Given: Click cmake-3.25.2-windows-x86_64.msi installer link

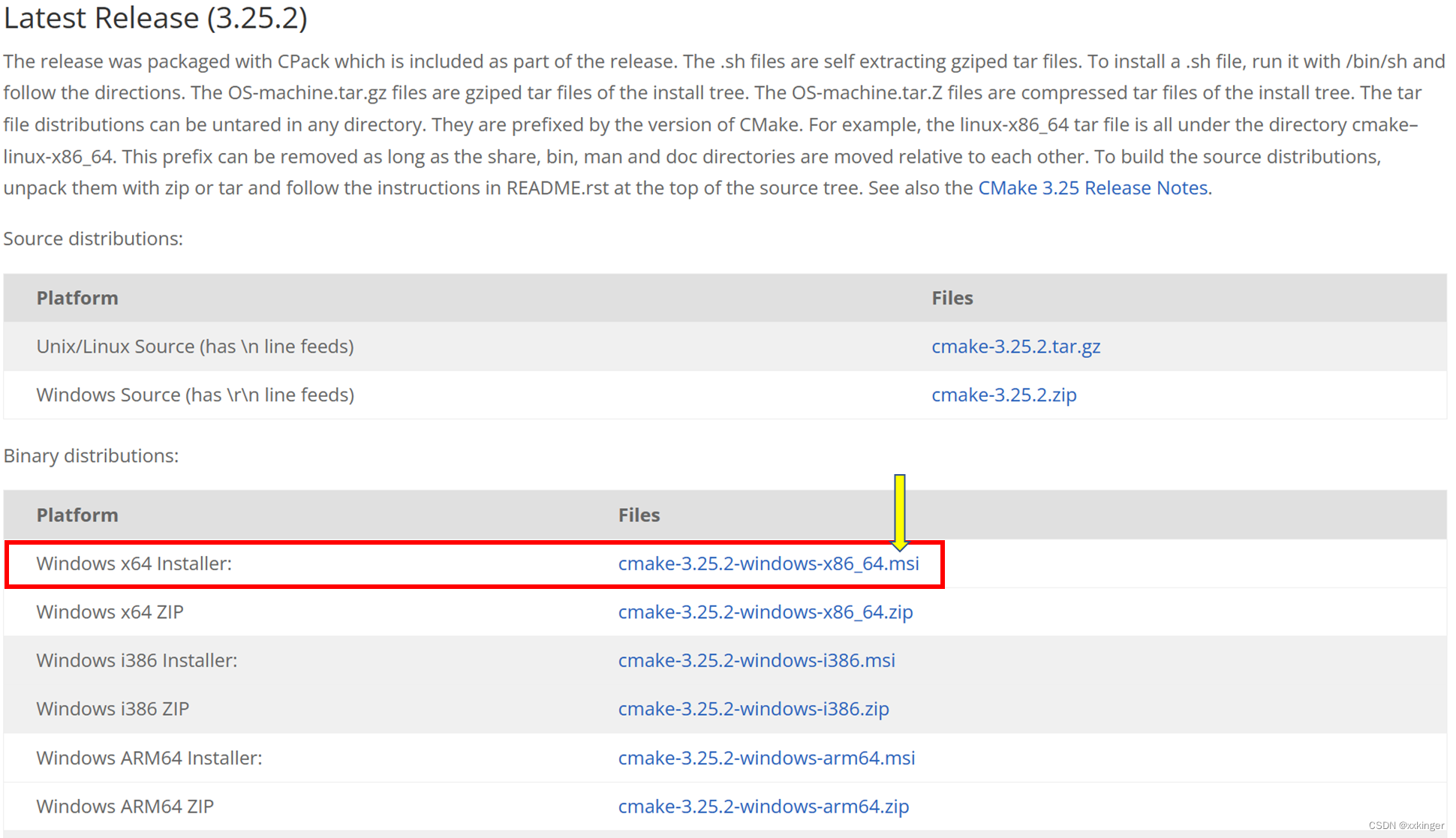Looking at the screenshot, I should [768, 563].
